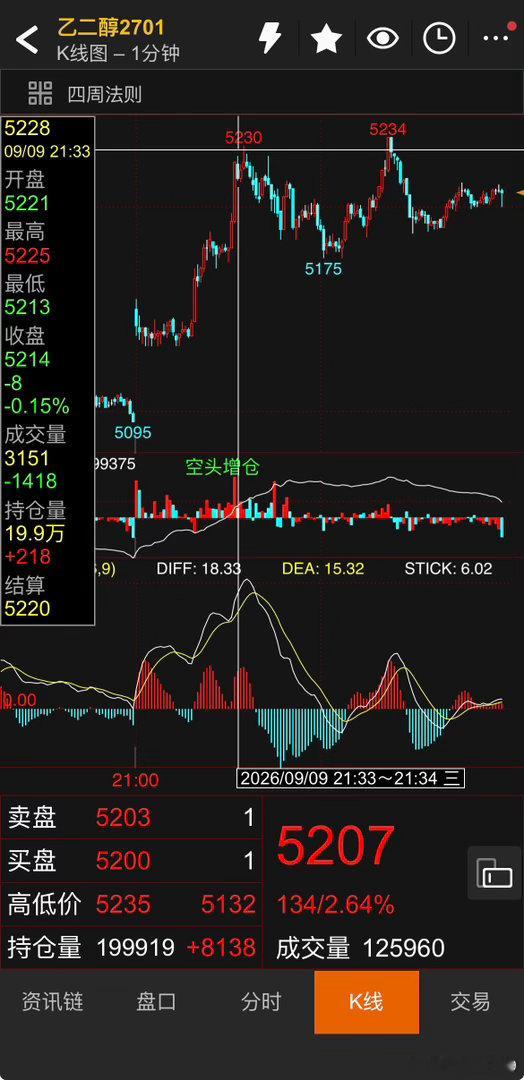Tap the STICK: 6.02 value

pos(448,568)
